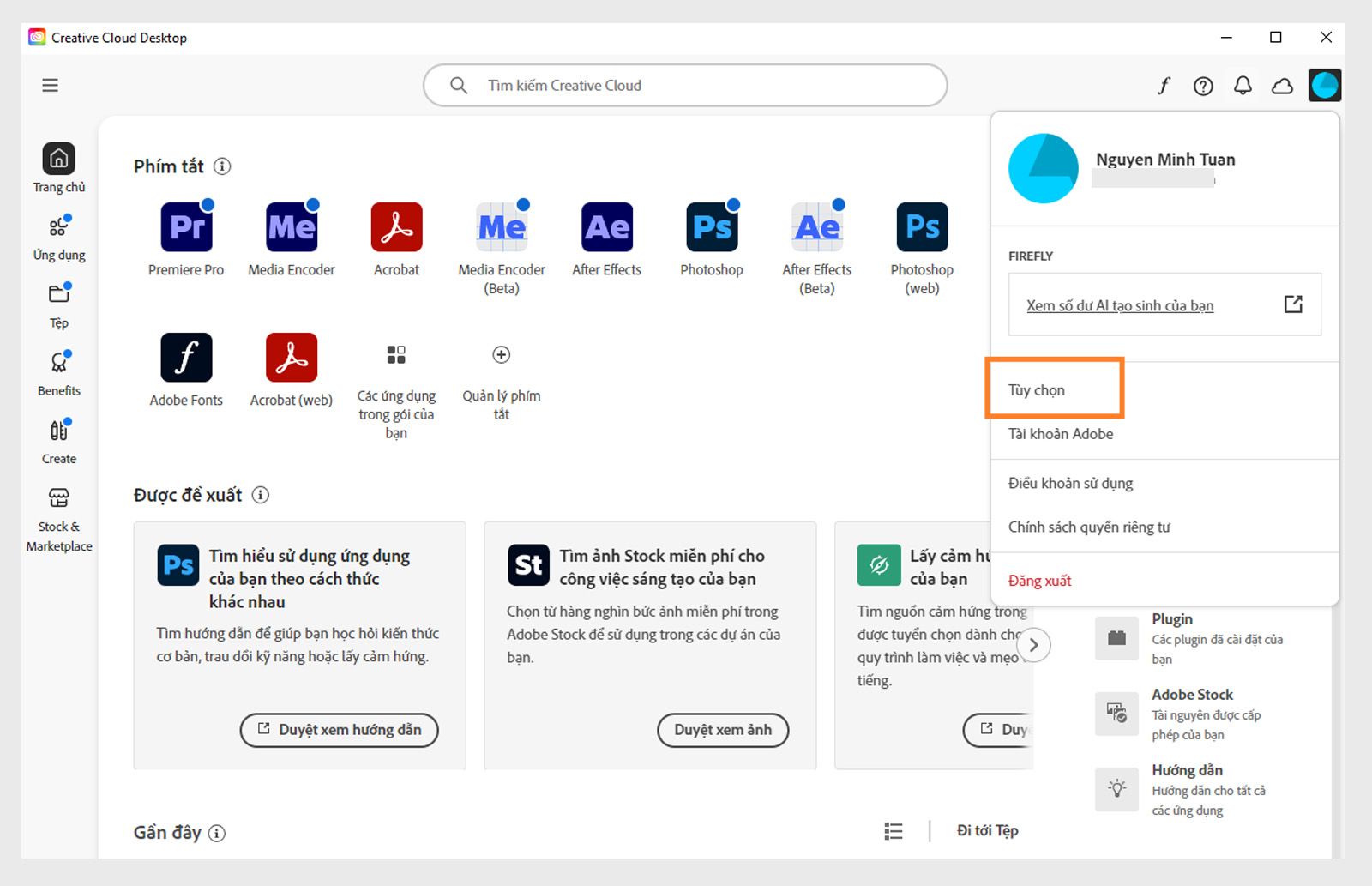Viewport: 1372px width, 886px height.
Task: Open the Adobe Fonts shortcut
Action: click(186, 357)
